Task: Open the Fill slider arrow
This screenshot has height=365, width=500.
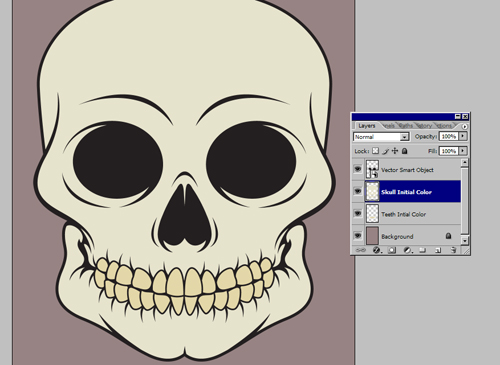Action: point(463,151)
